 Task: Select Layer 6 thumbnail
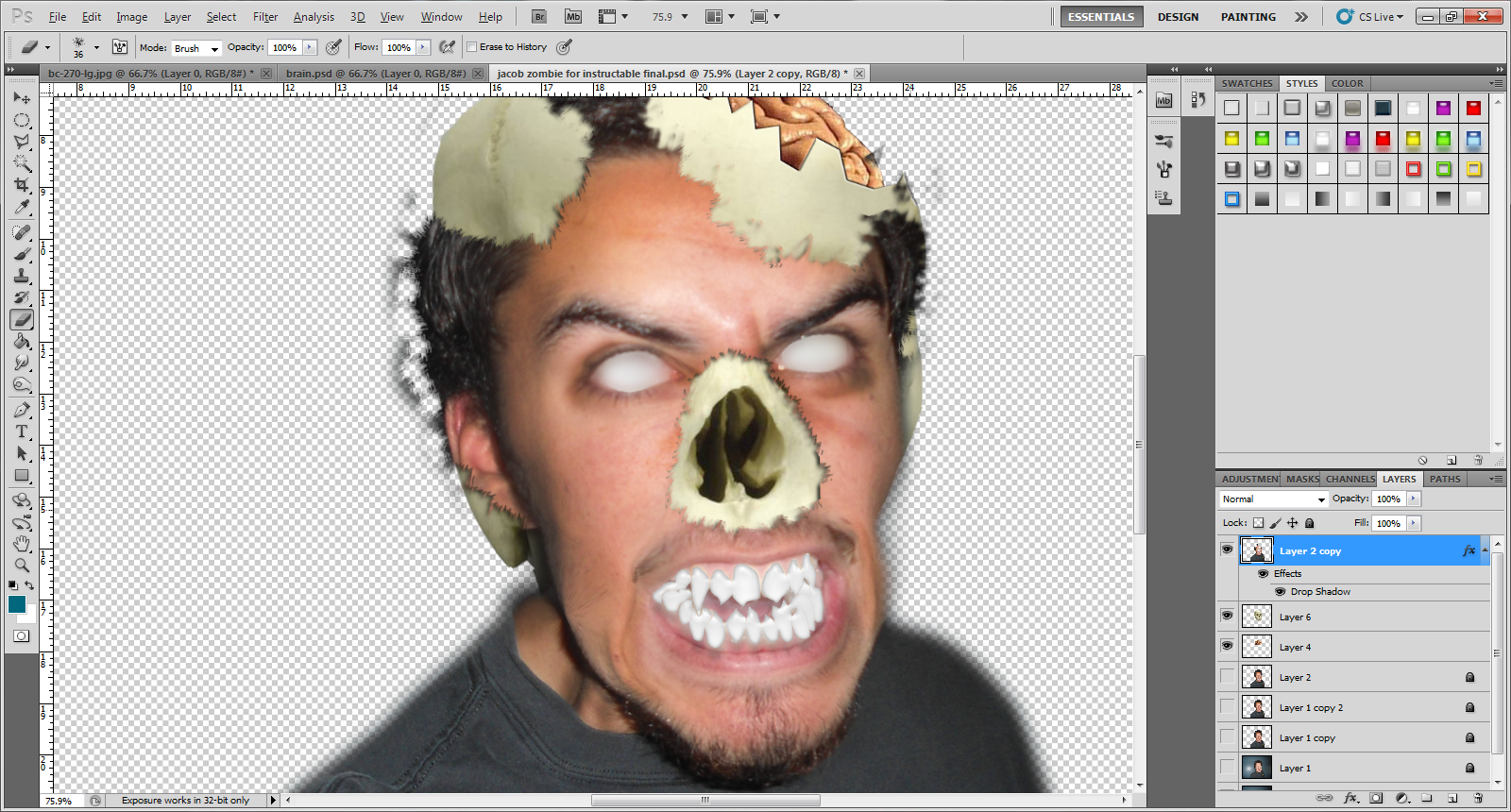tap(1256, 617)
